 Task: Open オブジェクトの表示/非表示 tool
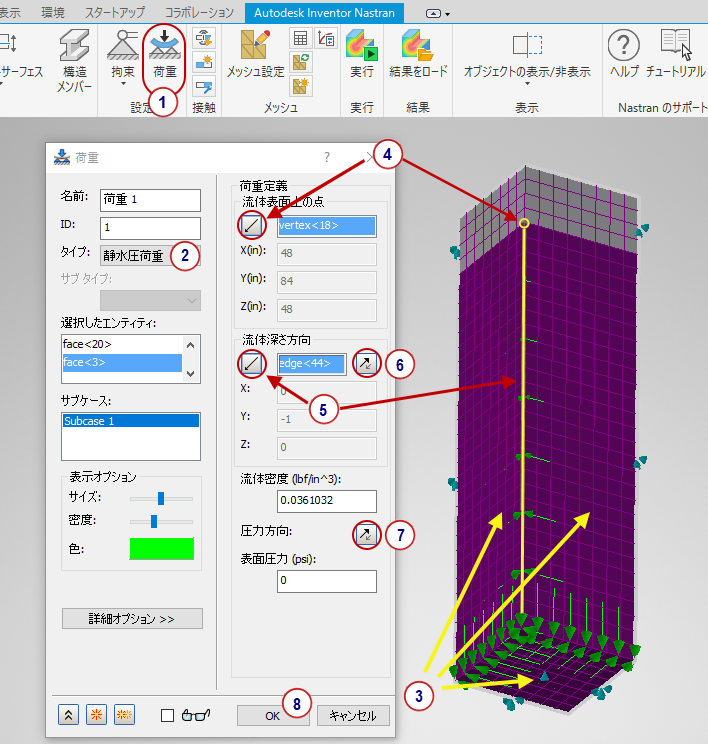pyautogui.click(x=527, y=56)
